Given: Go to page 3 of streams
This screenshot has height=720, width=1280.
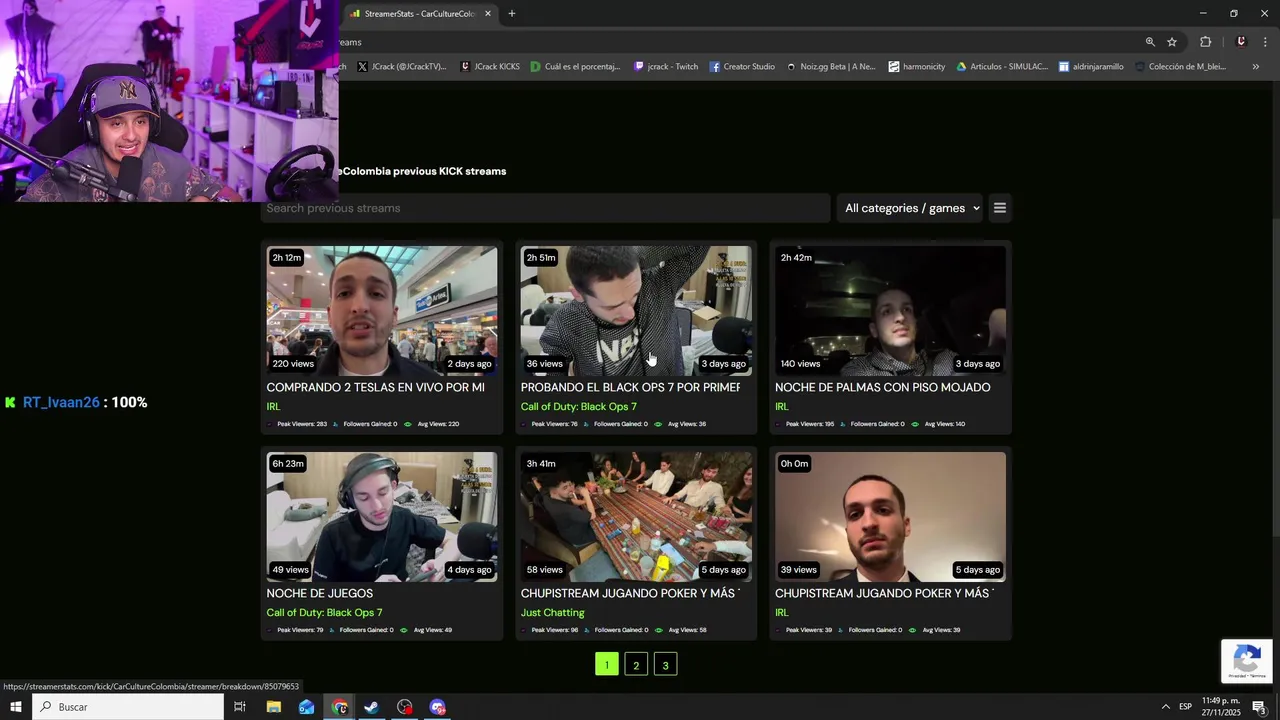Looking at the screenshot, I should pos(665,664).
